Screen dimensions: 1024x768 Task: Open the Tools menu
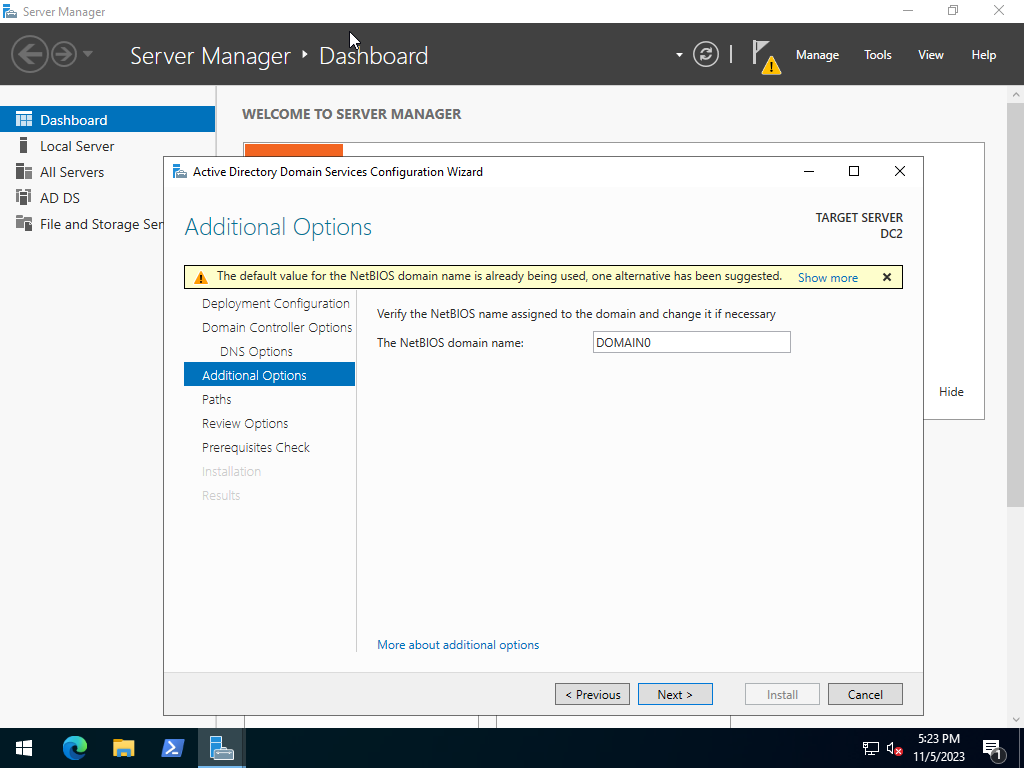(x=877, y=55)
